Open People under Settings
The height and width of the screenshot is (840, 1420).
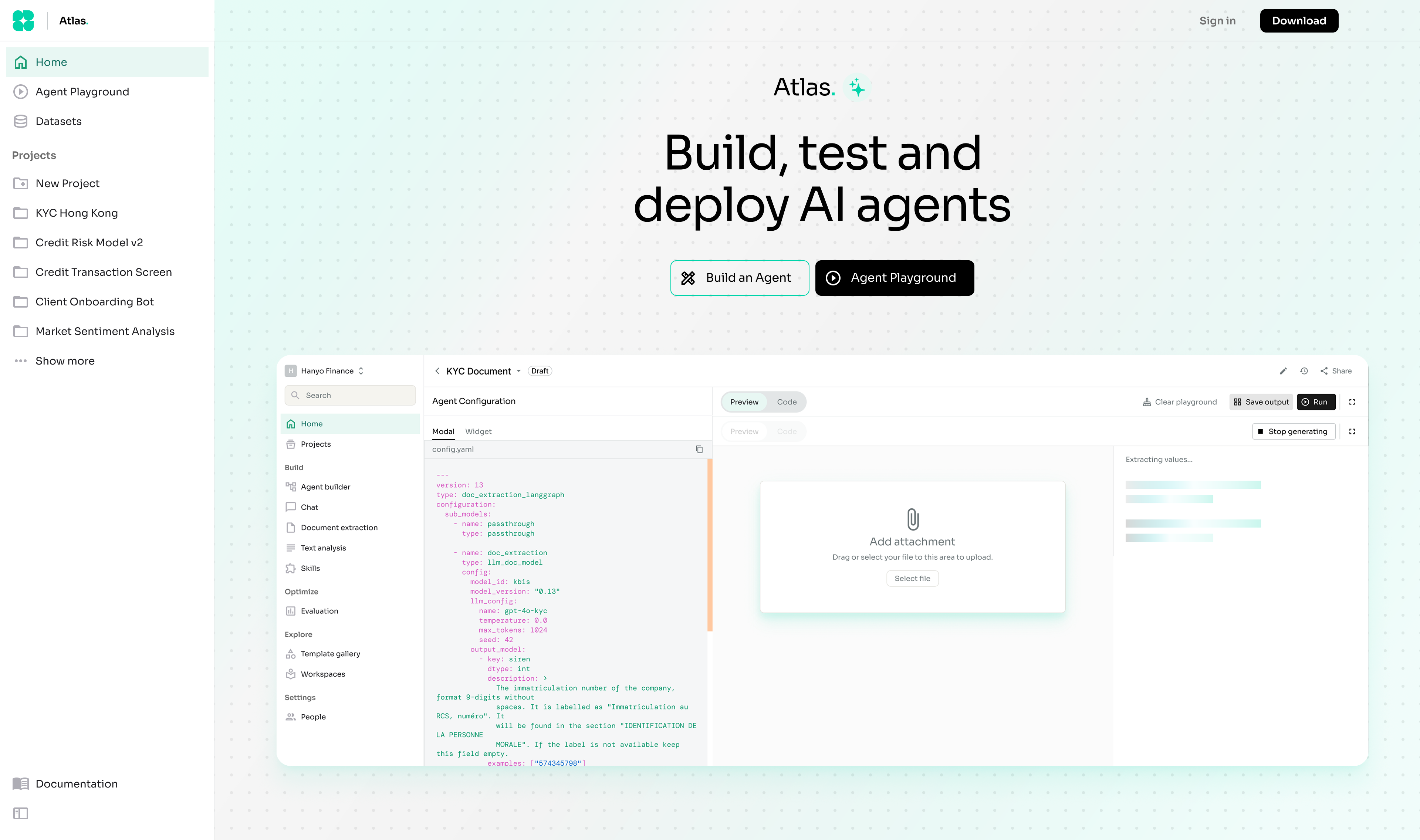point(350,717)
